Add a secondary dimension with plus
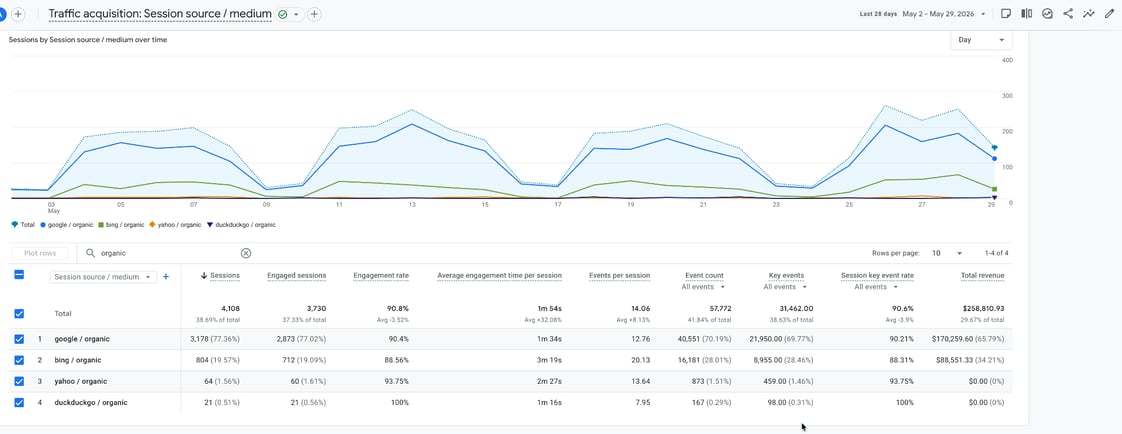Screen dimensions: 1122x434 (166, 277)
